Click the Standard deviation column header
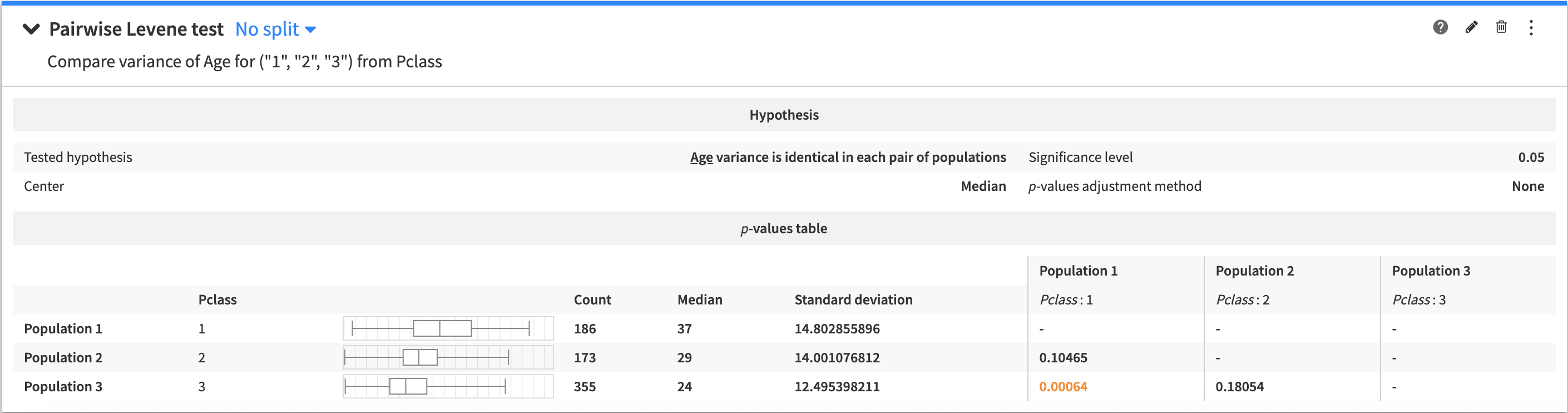 click(853, 299)
